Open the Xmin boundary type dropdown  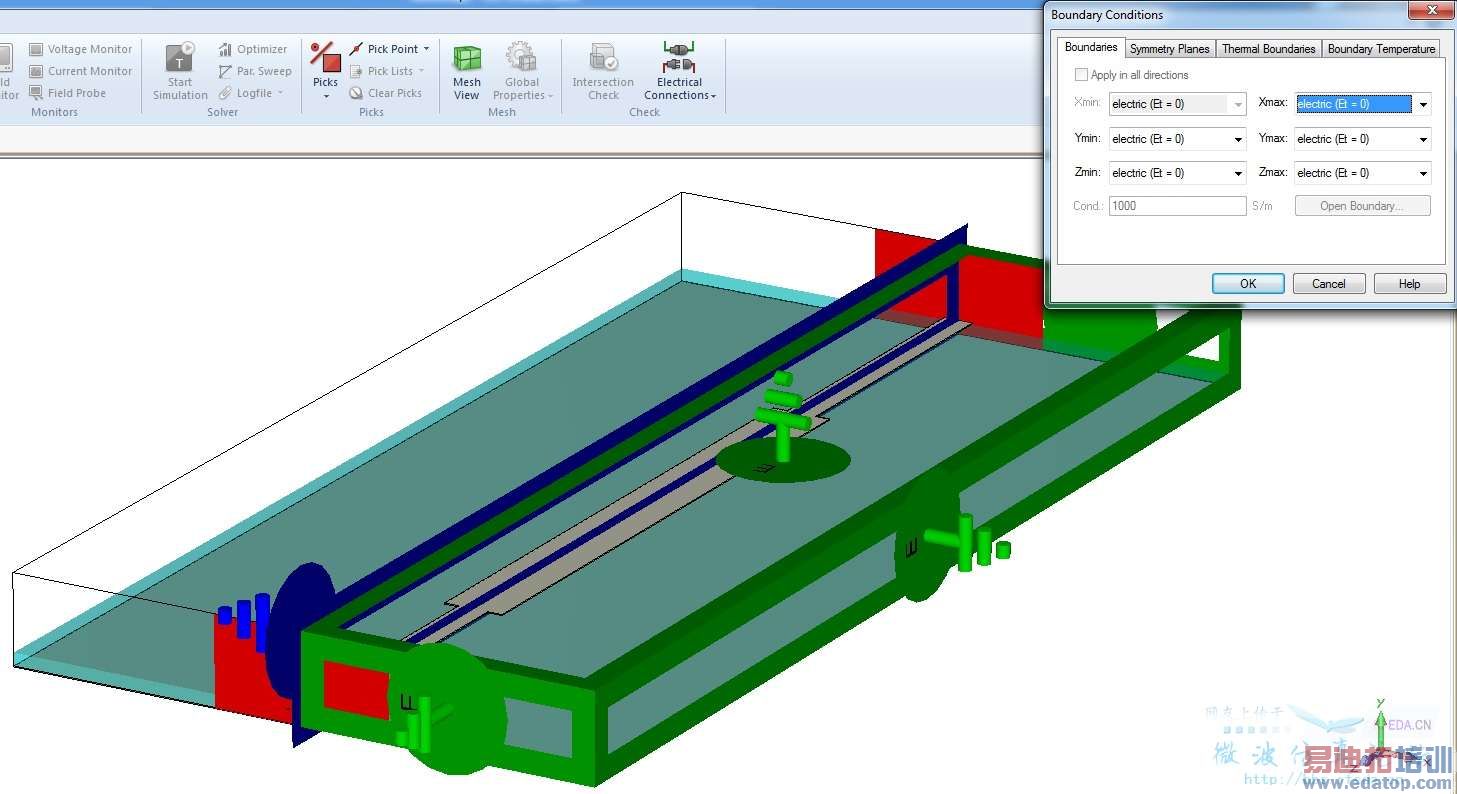tap(1177, 104)
